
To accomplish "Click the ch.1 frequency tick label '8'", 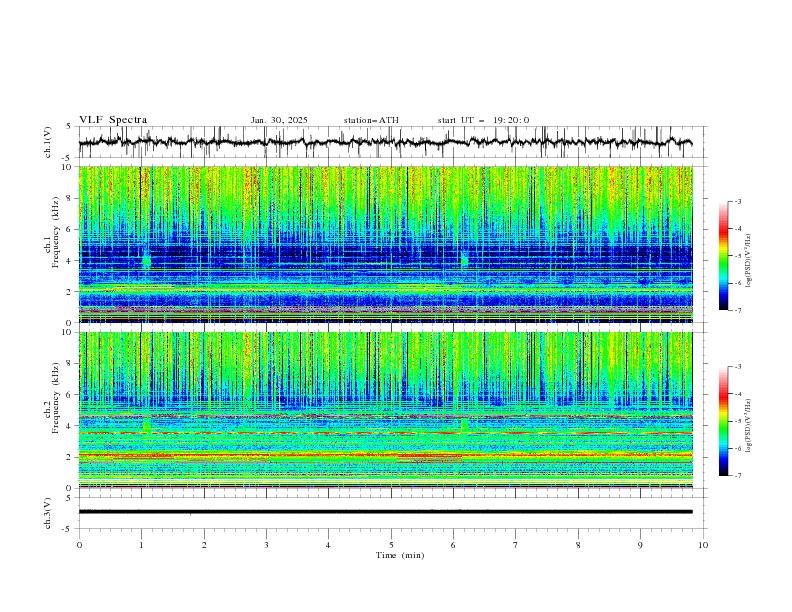I will tap(70, 198).
